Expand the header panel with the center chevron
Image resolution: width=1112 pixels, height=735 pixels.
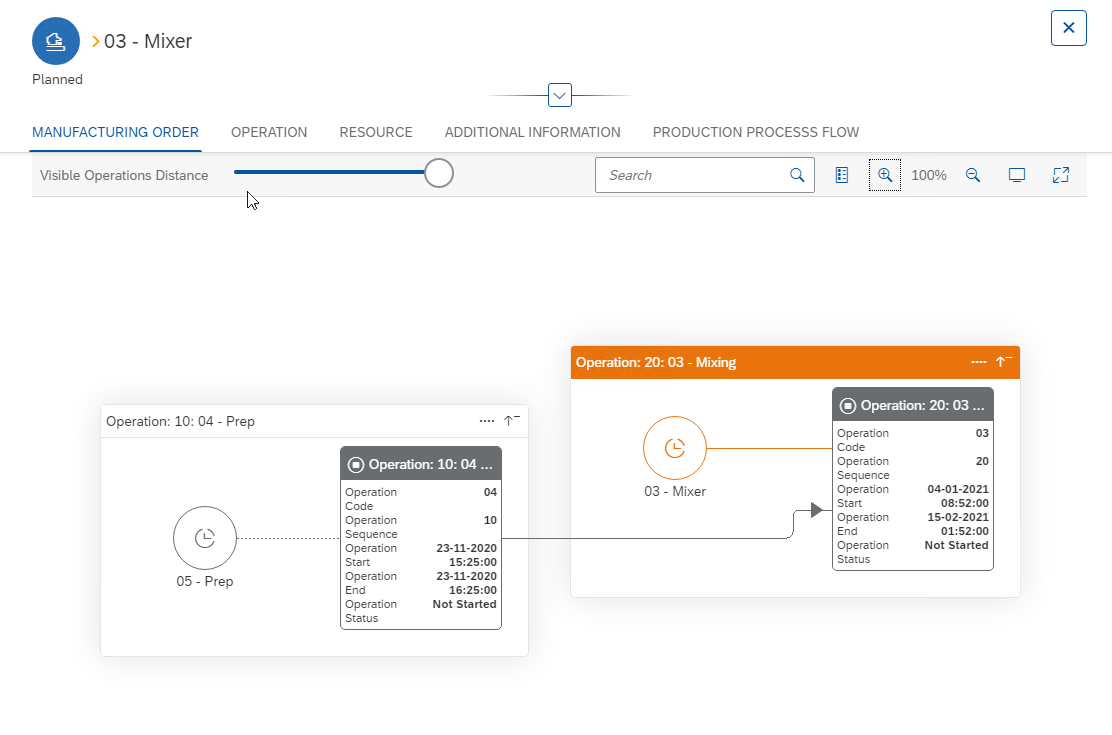click(x=559, y=94)
